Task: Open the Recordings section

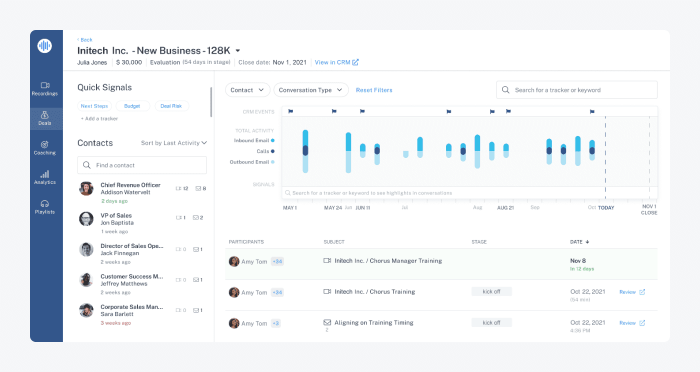Action: pos(45,89)
